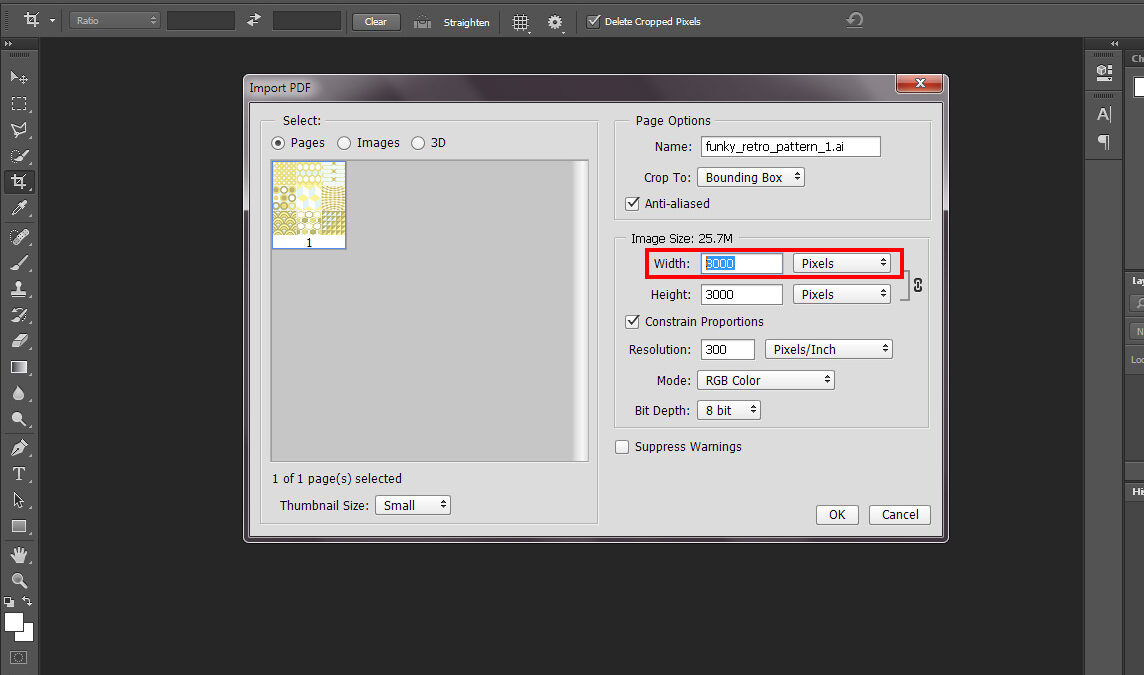Uncheck Constrain Proportions
The width and height of the screenshot is (1144, 675).
(x=632, y=321)
